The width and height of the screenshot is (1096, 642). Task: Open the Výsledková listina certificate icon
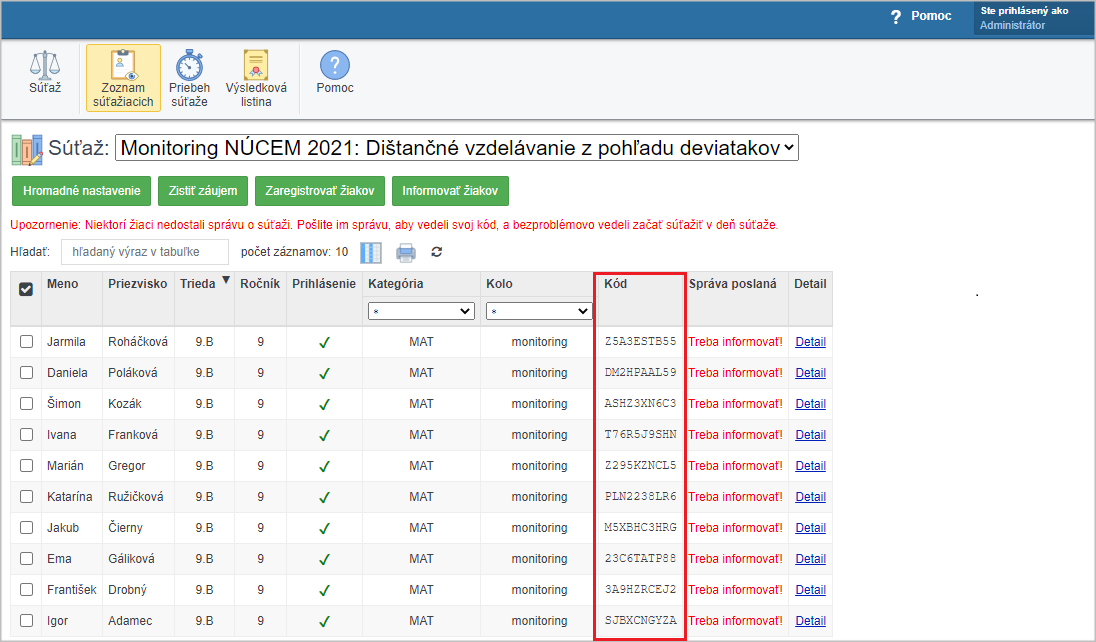click(256, 66)
